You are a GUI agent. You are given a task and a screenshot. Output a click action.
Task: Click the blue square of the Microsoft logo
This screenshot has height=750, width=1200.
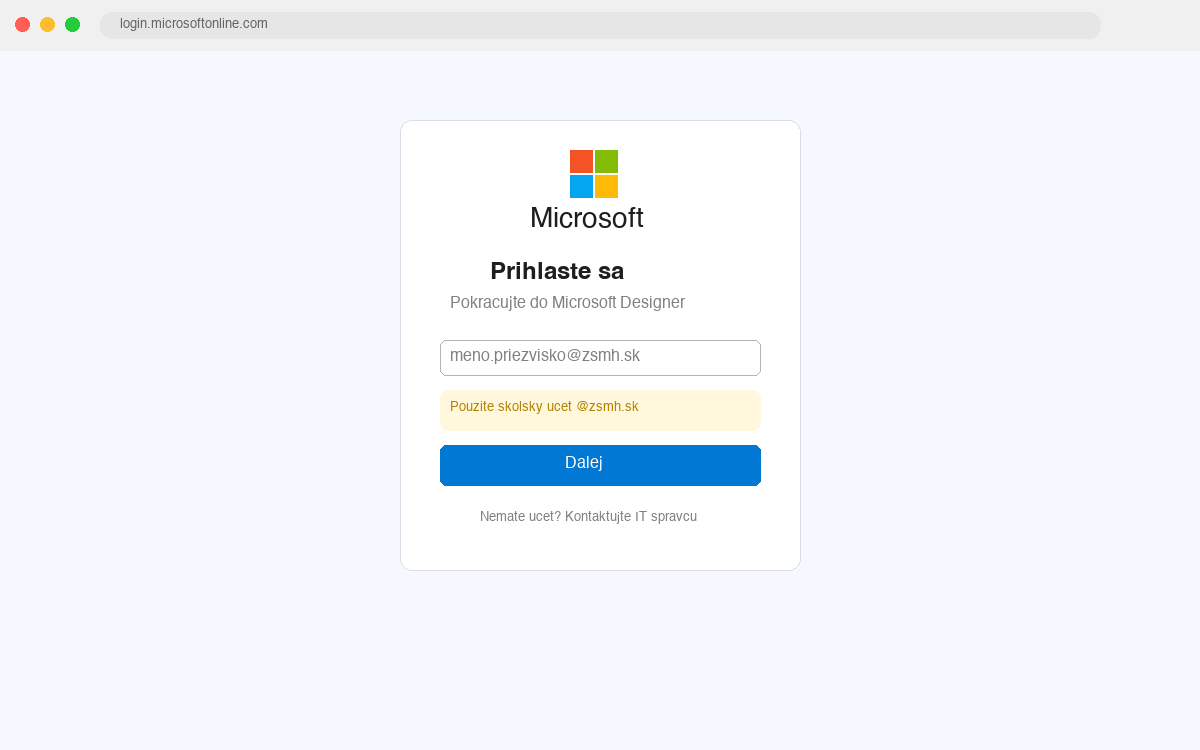tap(580, 185)
